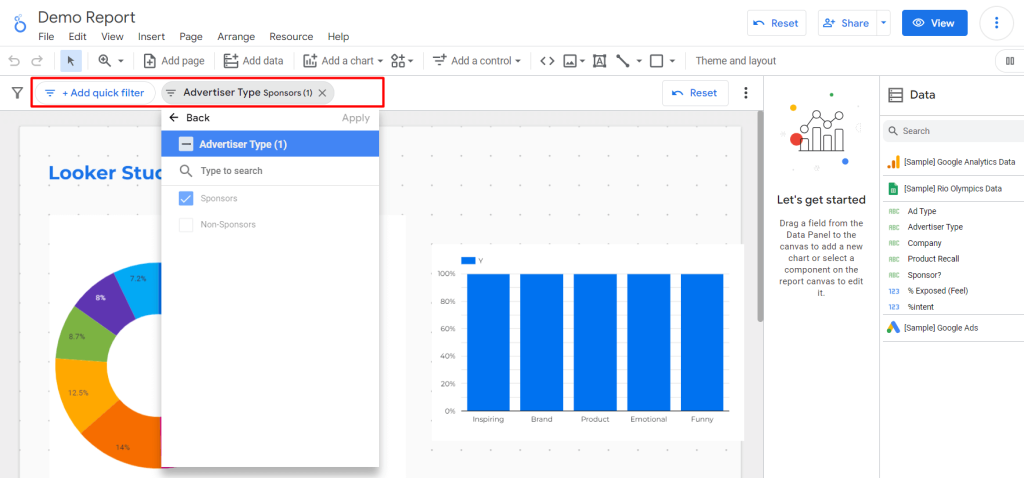Image resolution: width=1024 pixels, height=478 pixels.
Task: Open Theme and layout
Action: click(x=735, y=61)
